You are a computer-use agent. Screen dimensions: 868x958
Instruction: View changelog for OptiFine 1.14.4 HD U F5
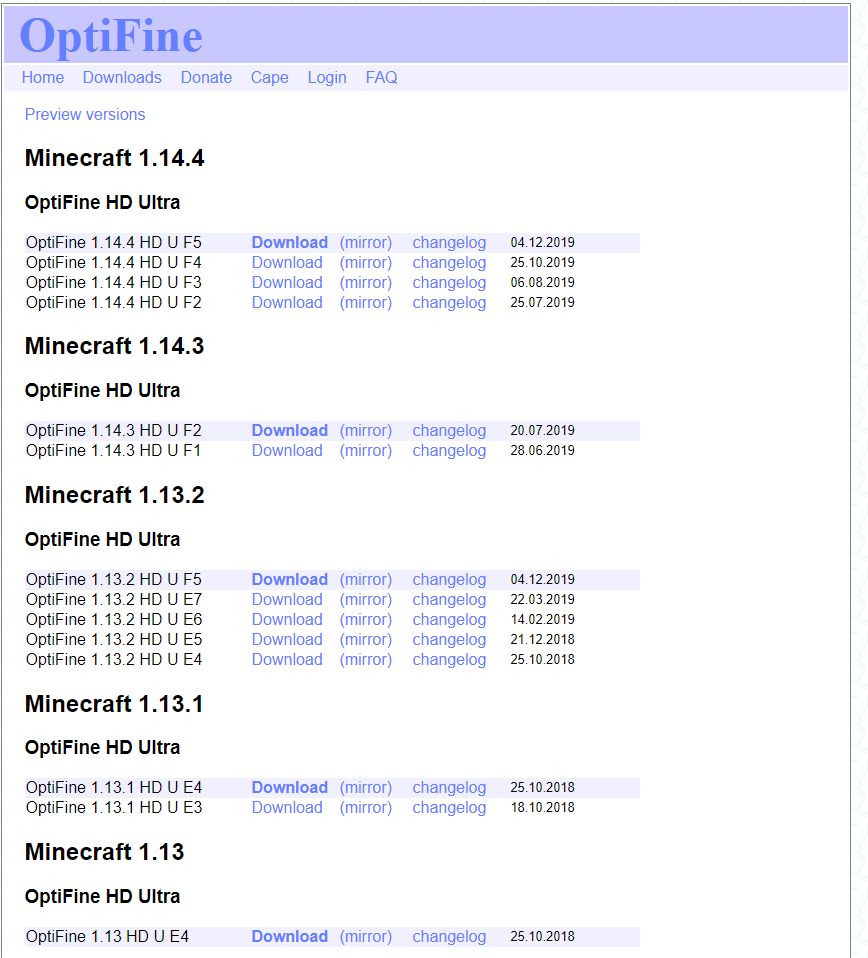449,243
